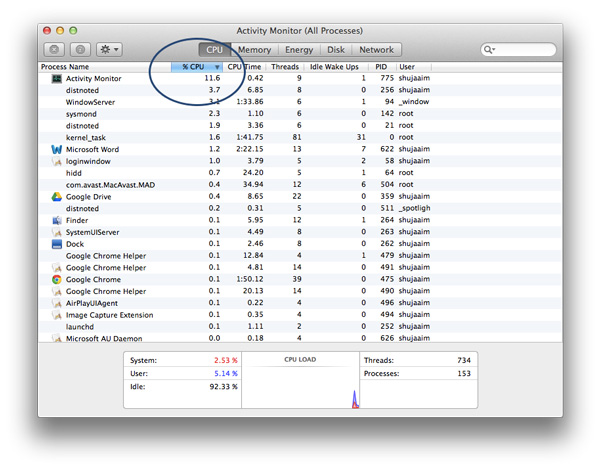This screenshot has height=469, width=600.
Task: Click the Activity Monitor process icon
Action: [x=57, y=78]
